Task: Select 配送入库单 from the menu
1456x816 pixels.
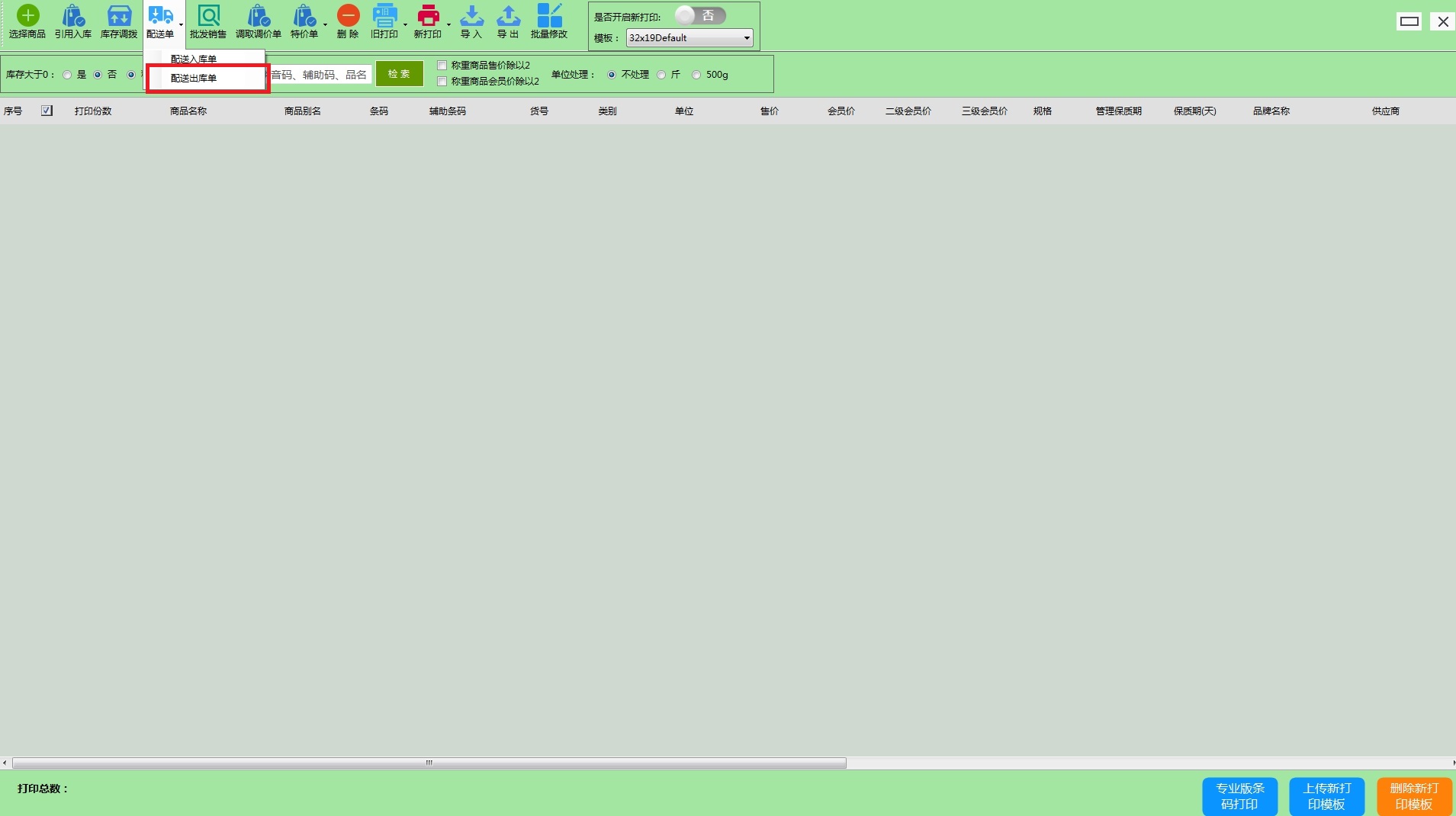Action: pyautogui.click(x=194, y=59)
